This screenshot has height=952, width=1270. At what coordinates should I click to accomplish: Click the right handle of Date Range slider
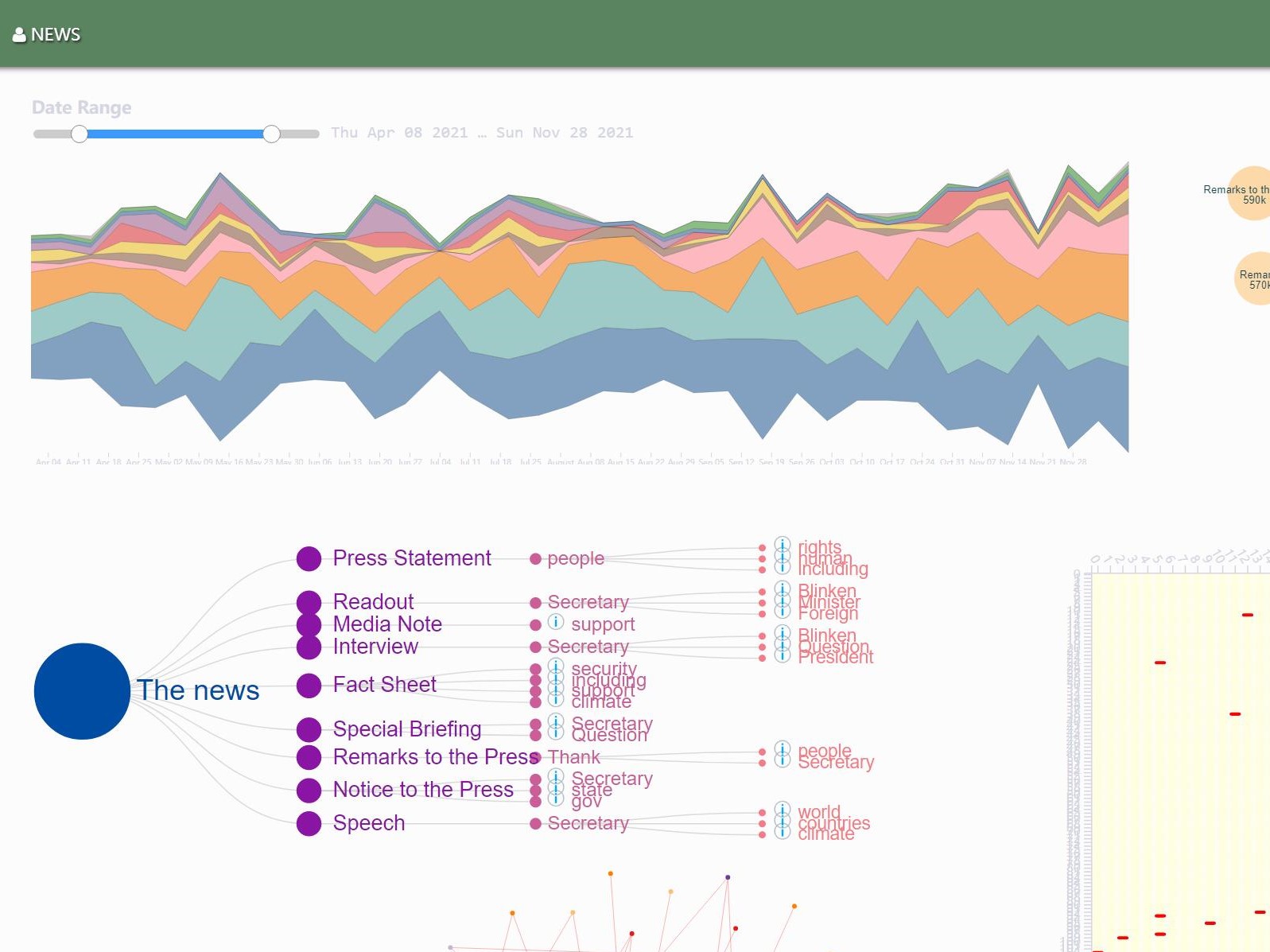pos(271,134)
